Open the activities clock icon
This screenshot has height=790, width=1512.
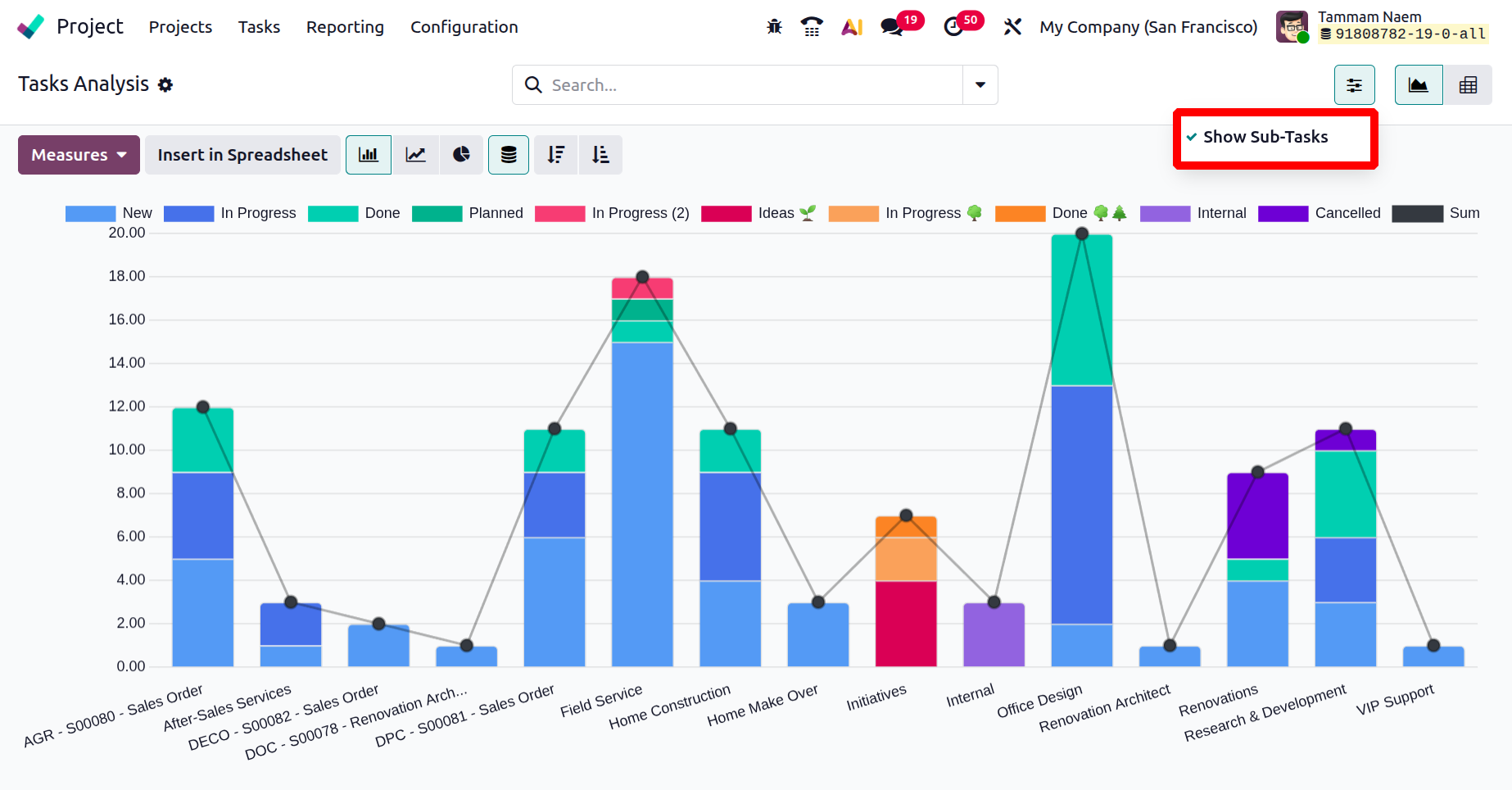coord(953,27)
